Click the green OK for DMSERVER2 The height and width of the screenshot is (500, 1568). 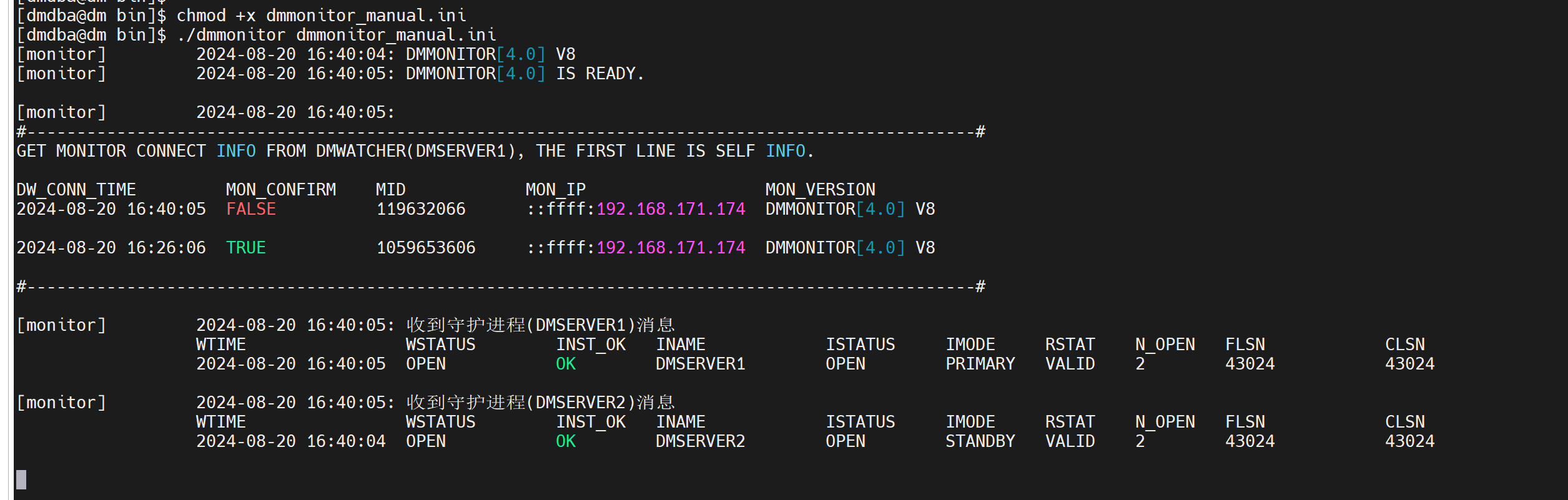[566, 441]
